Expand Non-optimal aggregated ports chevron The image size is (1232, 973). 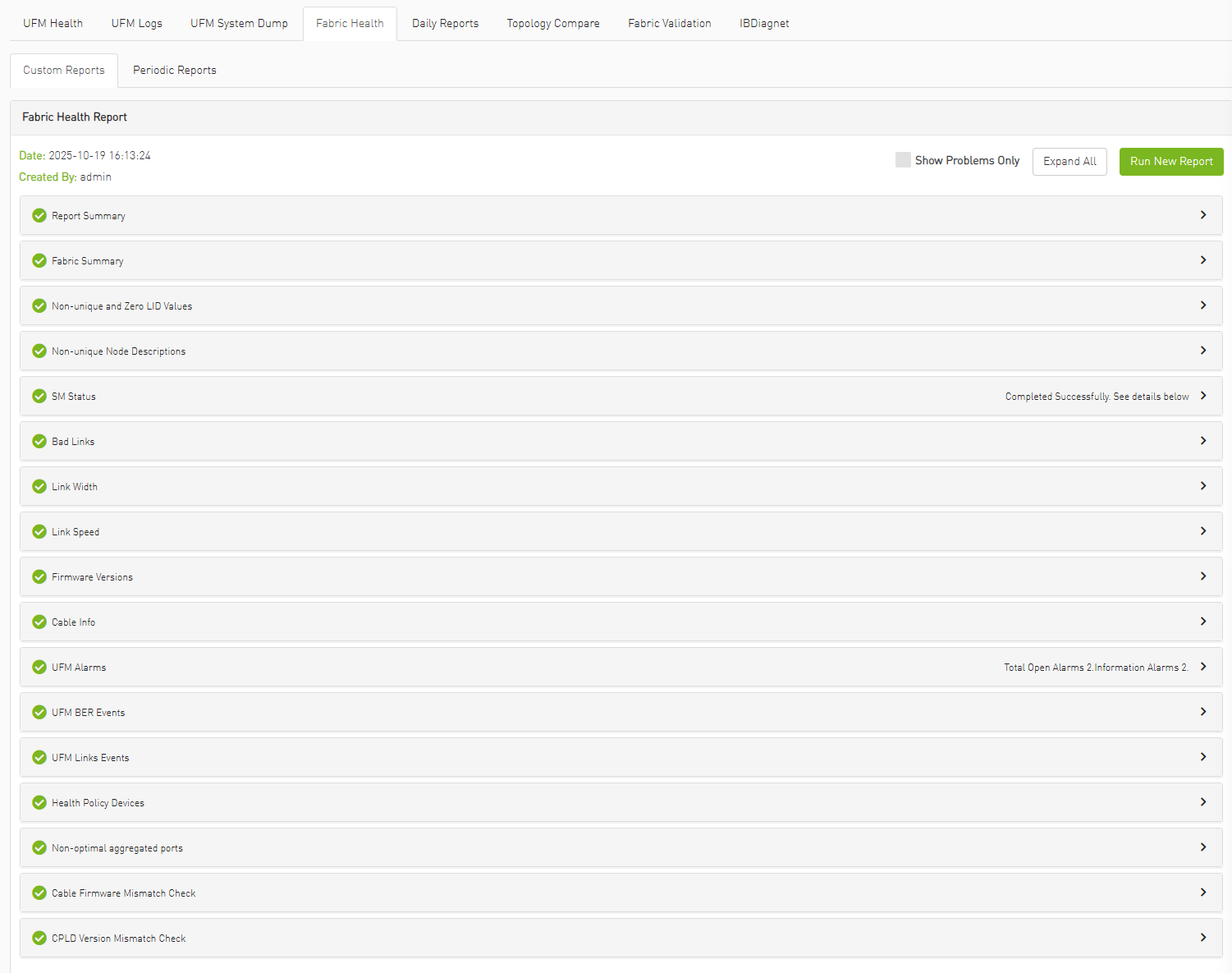pos(1203,847)
